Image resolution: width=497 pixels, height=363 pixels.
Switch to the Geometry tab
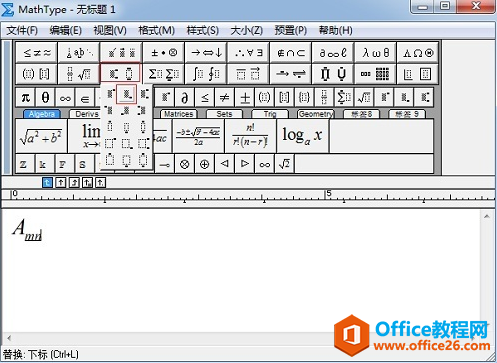point(316,114)
